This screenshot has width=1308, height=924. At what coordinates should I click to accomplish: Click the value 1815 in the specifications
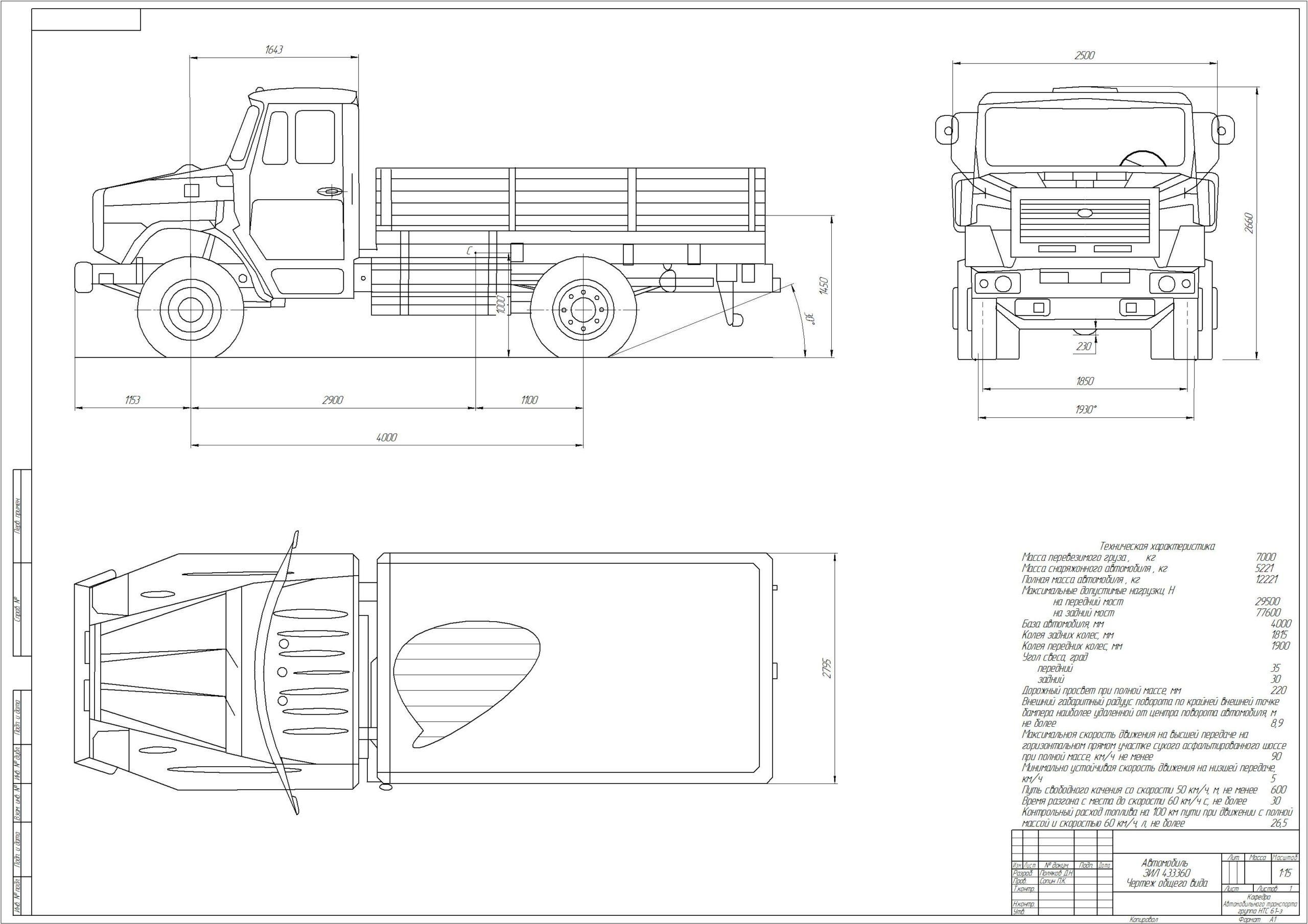[1279, 635]
